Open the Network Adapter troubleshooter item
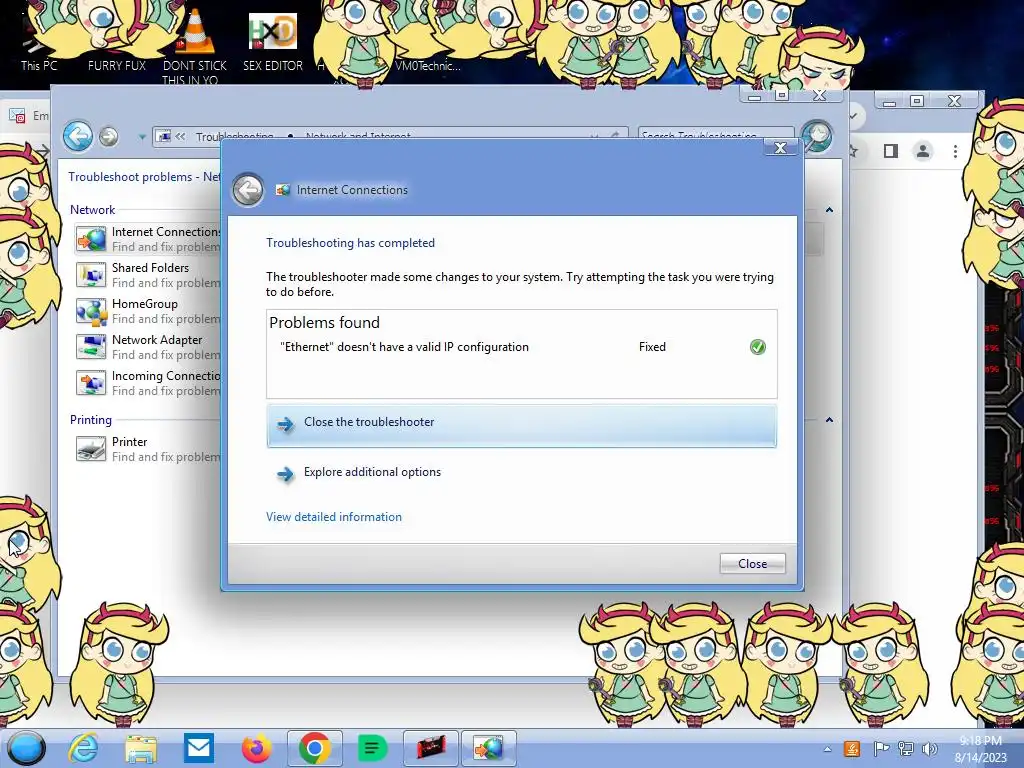 point(148,347)
